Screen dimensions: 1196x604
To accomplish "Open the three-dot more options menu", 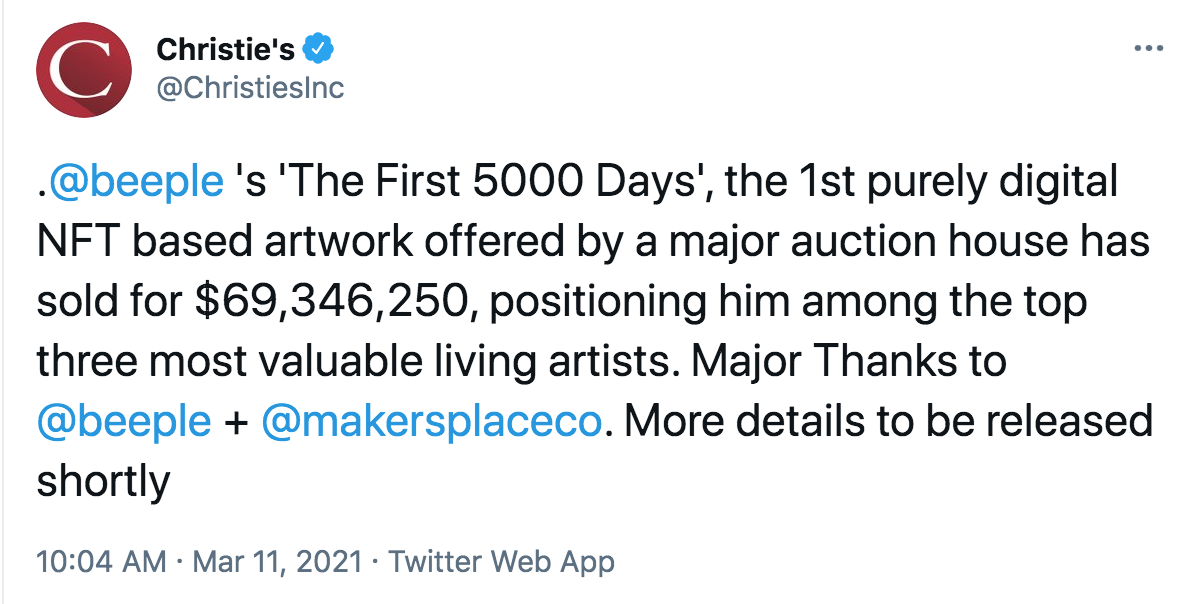I will (x=1148, y=49).
